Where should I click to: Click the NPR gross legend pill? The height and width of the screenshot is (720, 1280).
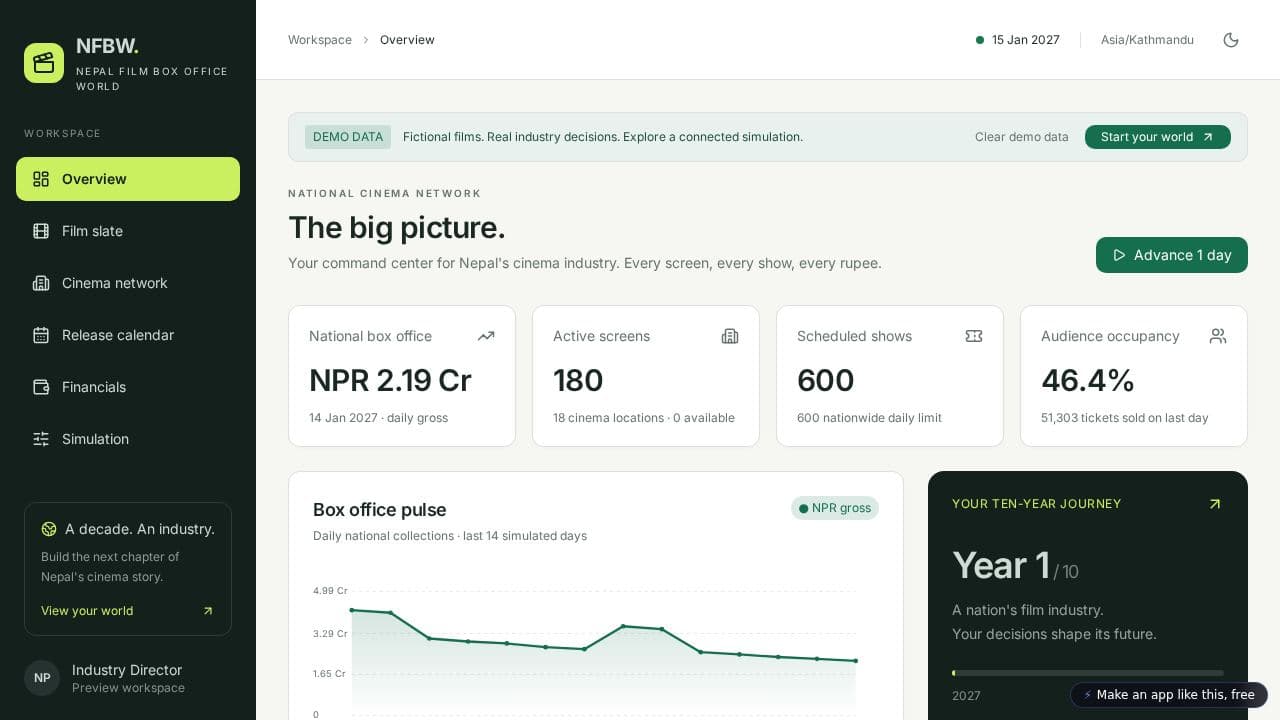[835, 508]
